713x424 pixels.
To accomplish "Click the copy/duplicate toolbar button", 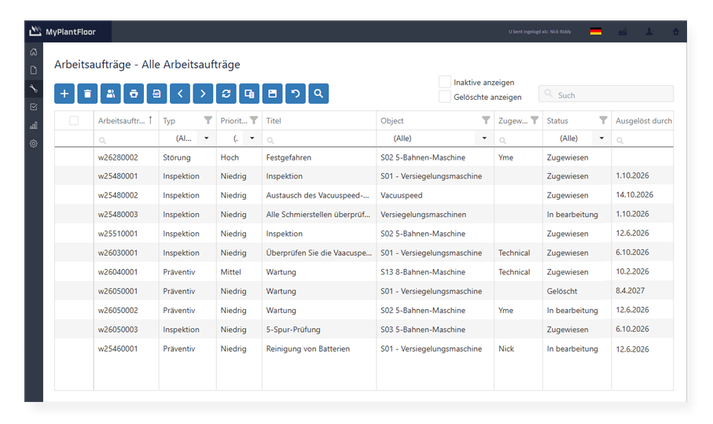I will pos(249,94).
